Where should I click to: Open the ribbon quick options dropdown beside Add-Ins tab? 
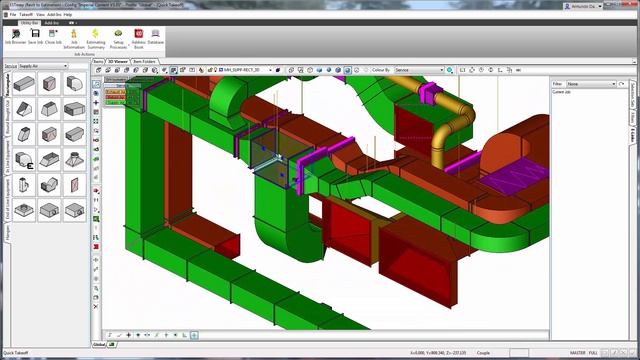pos(72,23)
